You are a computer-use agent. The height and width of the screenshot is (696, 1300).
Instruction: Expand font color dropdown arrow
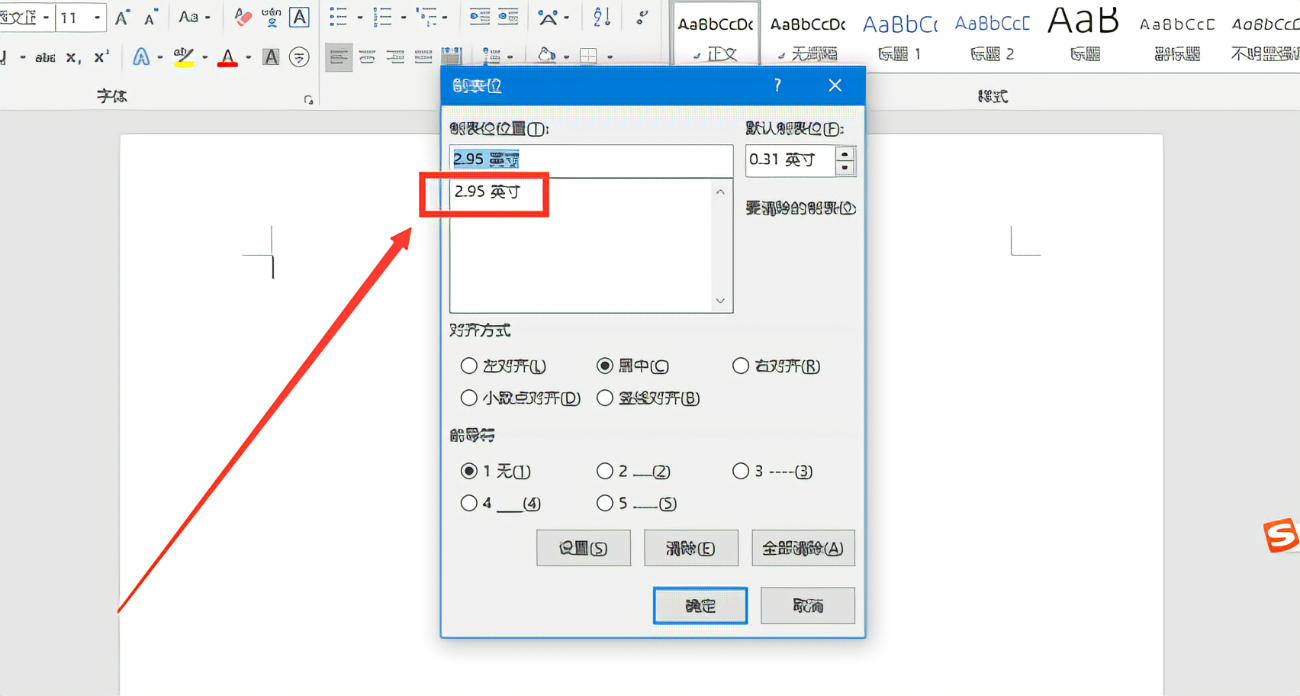(247, 57)
